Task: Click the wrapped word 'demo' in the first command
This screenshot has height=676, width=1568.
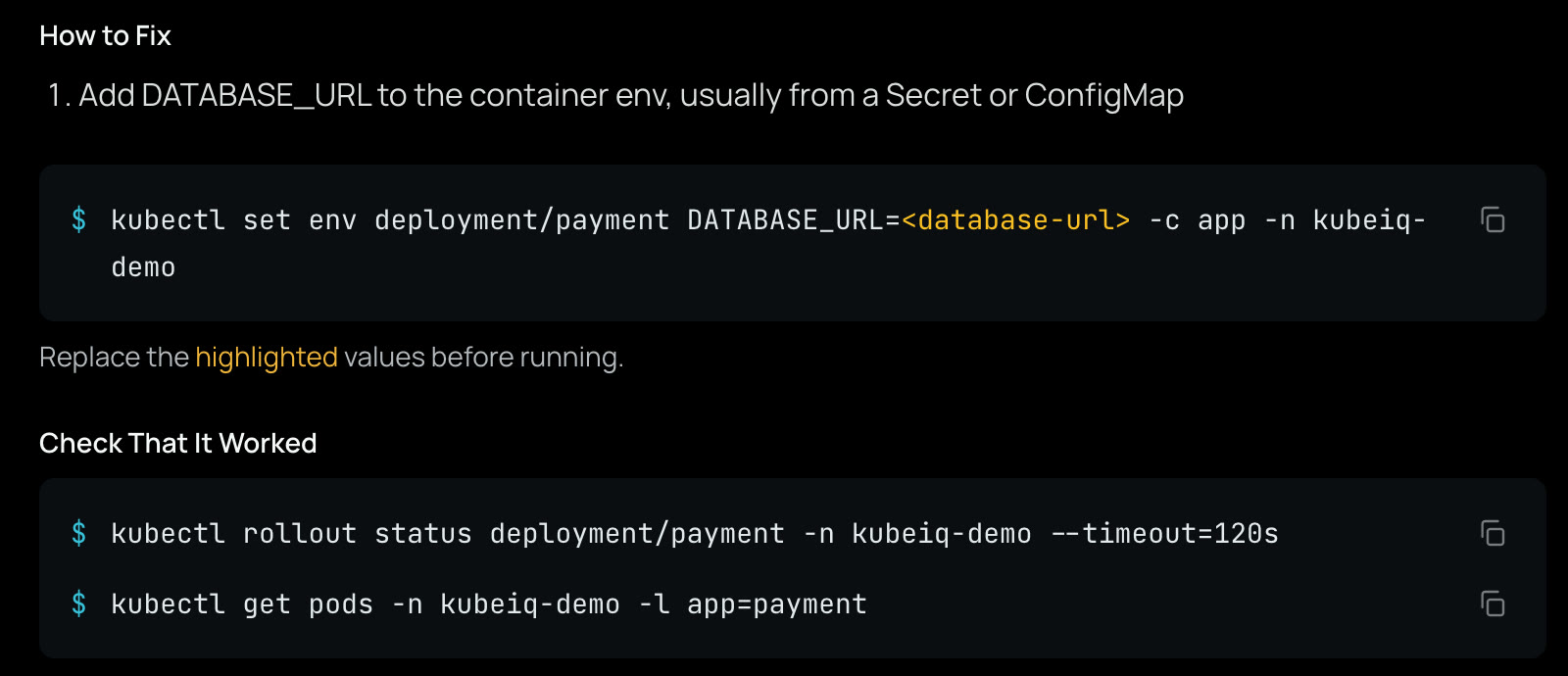Action: click(143, 267)
